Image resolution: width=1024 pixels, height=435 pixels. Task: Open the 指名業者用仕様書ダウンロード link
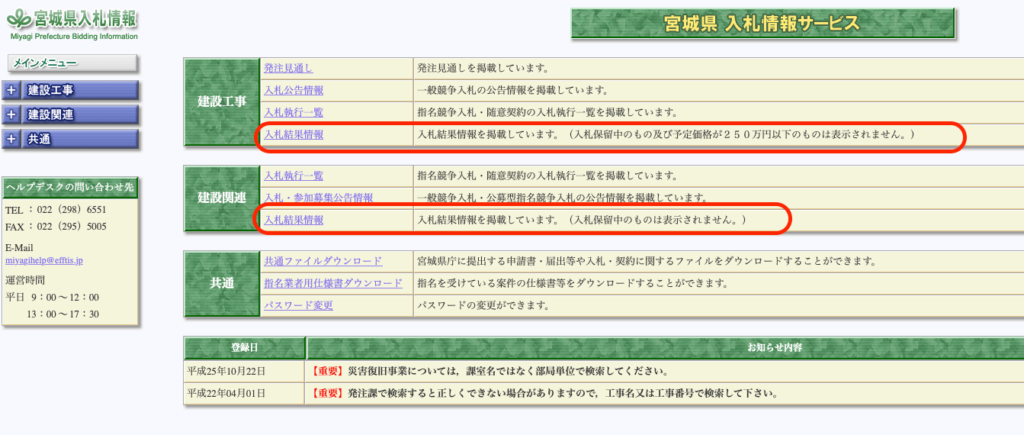[x=333, y=284]
